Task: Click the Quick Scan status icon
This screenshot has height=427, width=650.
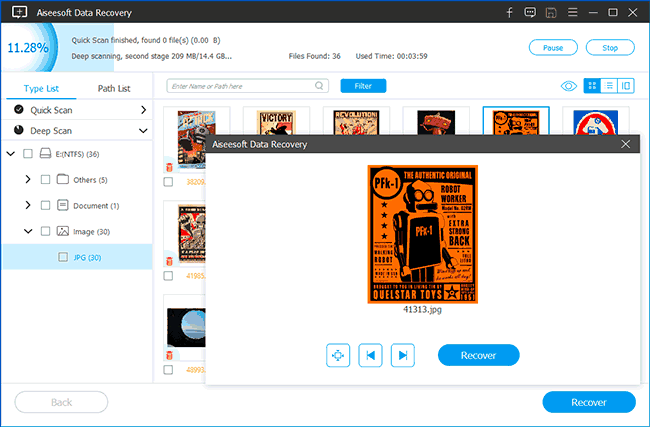Action: 19,109
